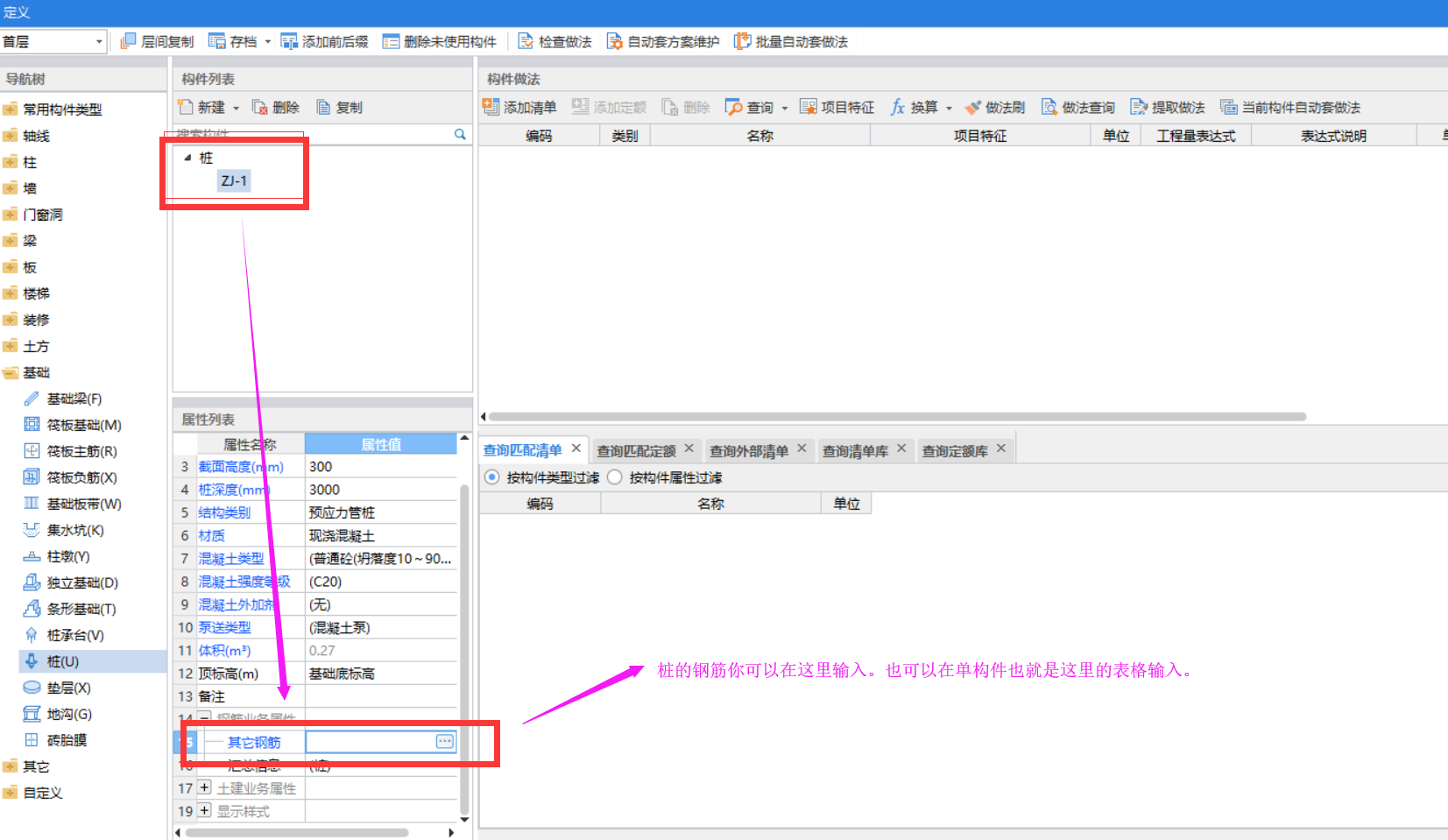Click 查询 toolbar icon

(733, 107)
